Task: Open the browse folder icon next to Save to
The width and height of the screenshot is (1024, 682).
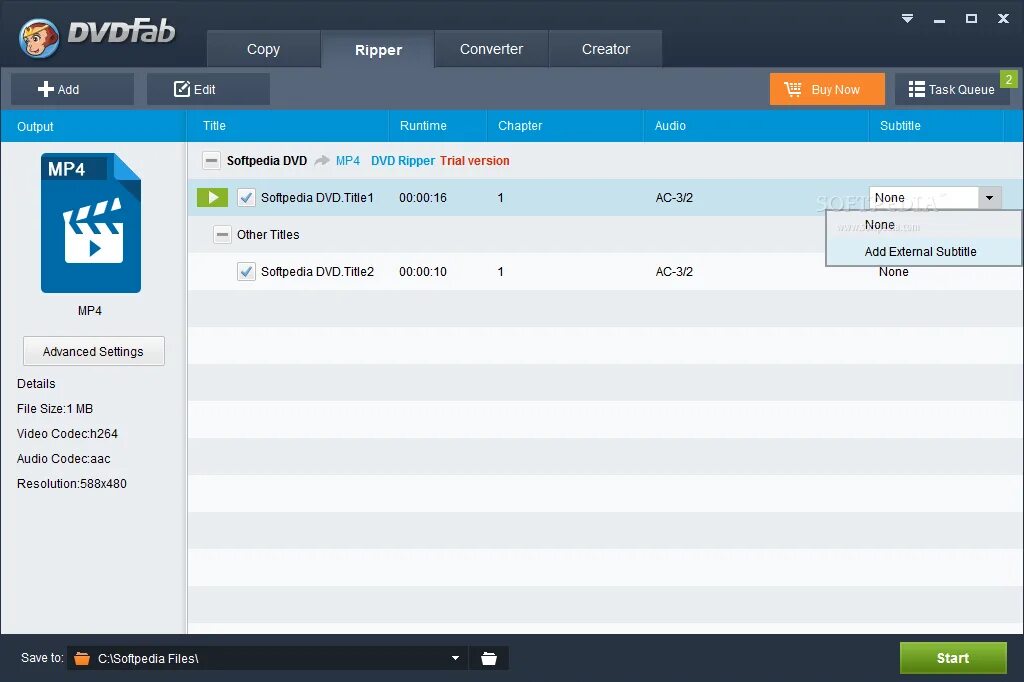Action: click(488, 658)
